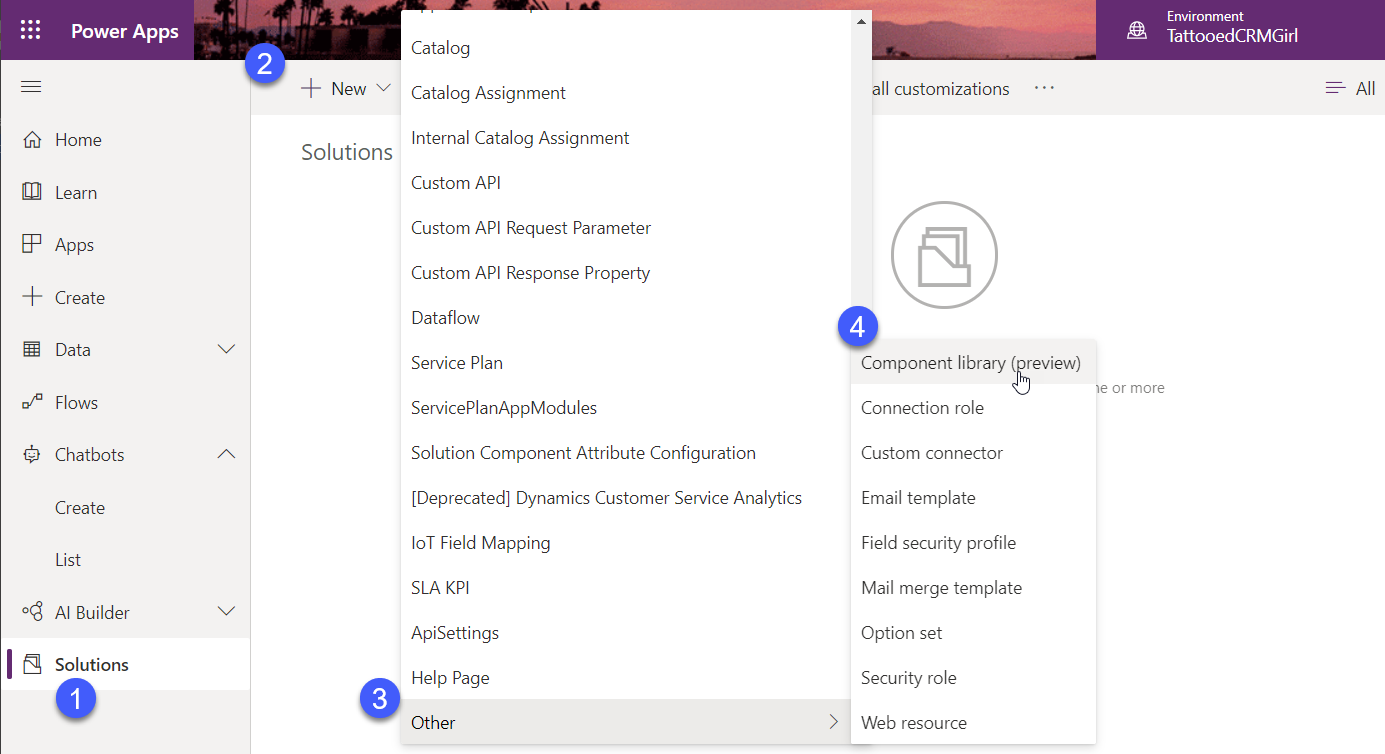Select Component library (preview) from submenu

[x=971, y=362]
